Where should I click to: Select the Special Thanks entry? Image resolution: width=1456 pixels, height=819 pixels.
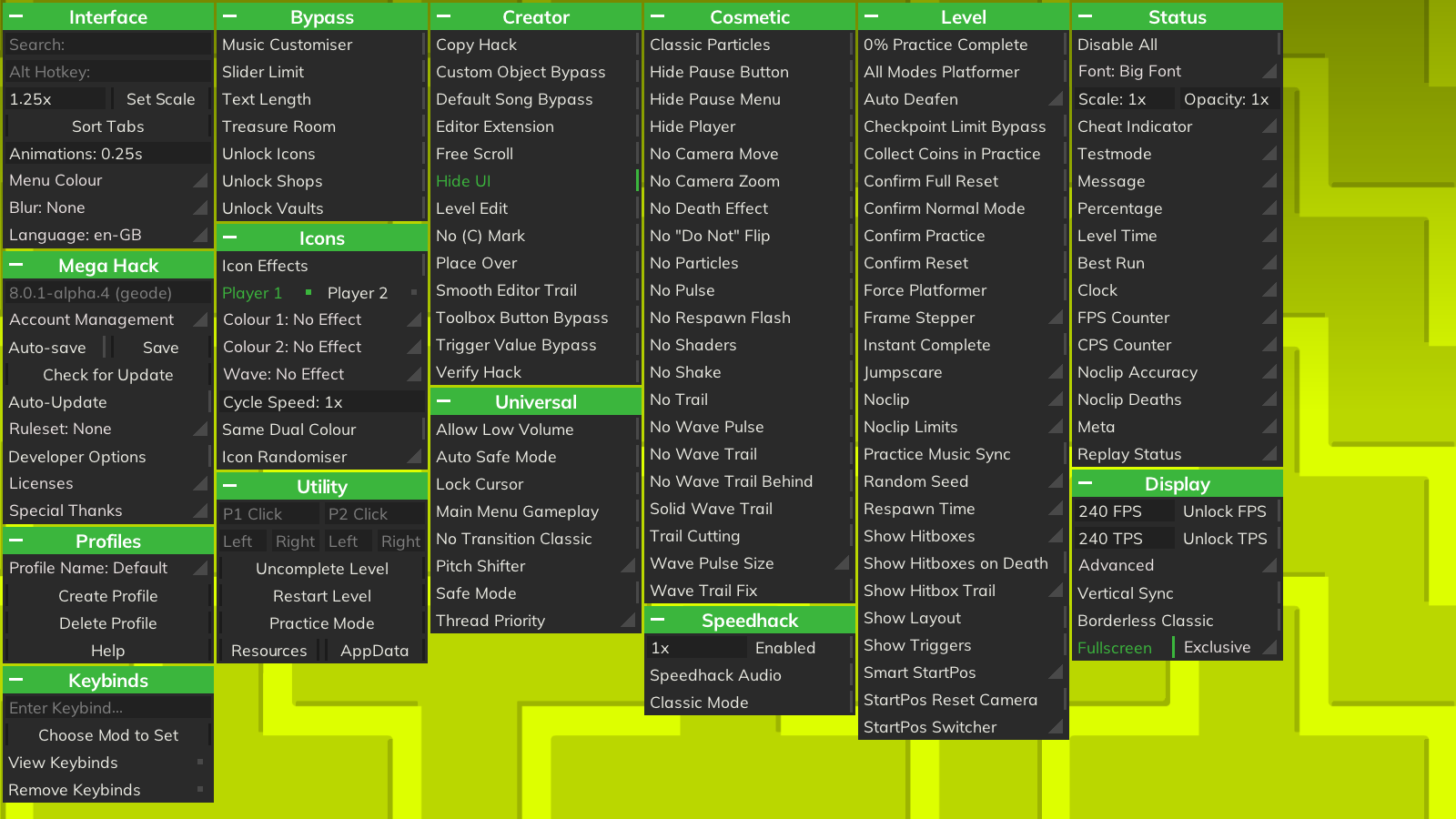pos(107,511)
